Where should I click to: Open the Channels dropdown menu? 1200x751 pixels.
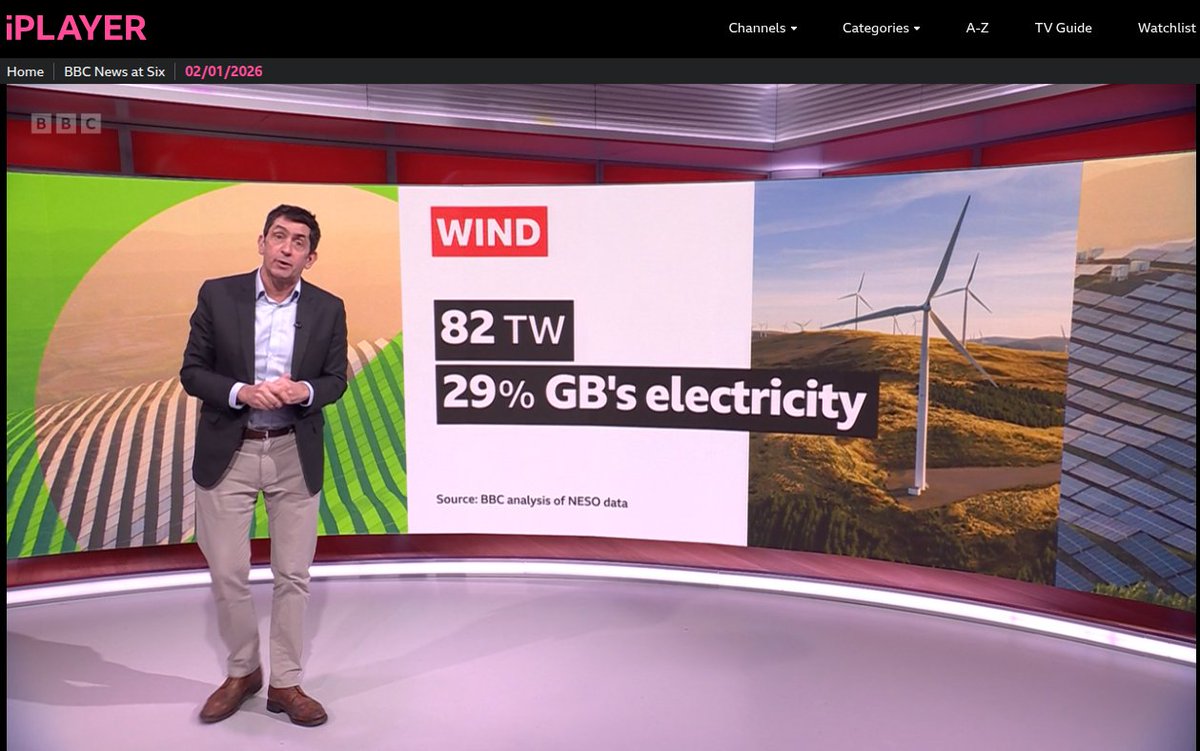762,28
